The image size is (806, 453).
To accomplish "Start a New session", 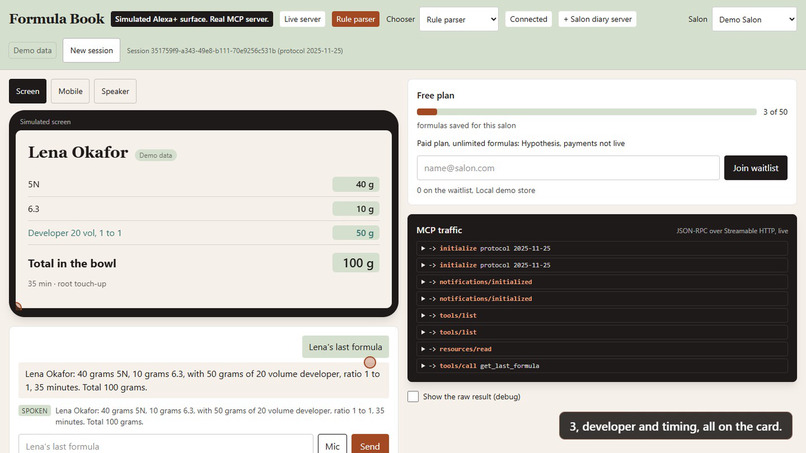I will (91, 50).
